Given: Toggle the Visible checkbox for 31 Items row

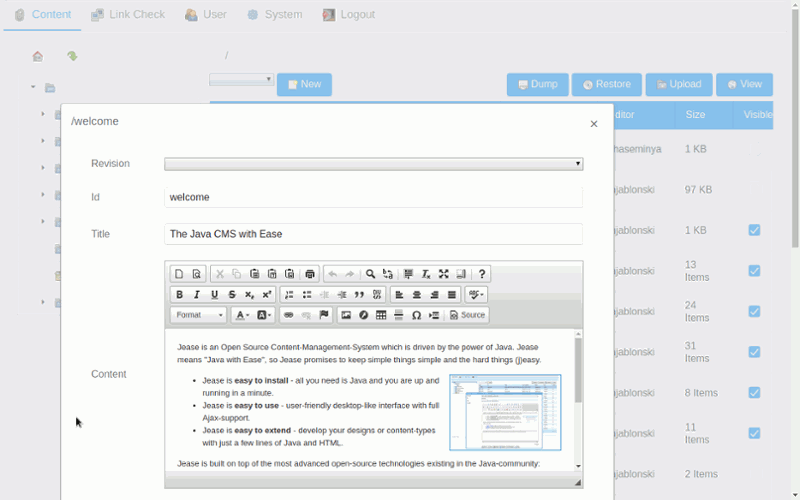Looking at the screenshot, I should coord(754,352).
